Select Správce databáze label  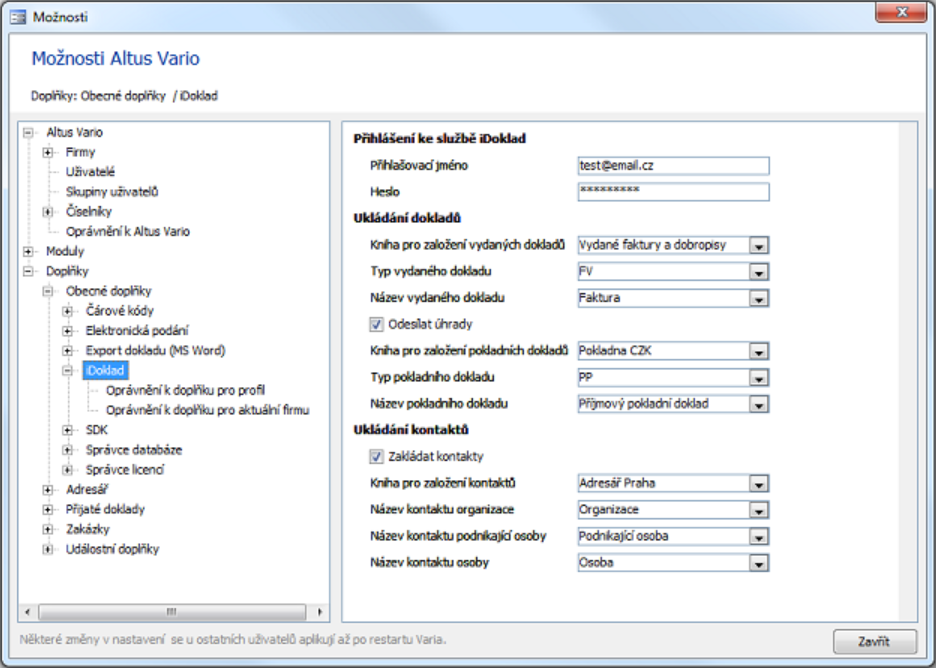134,450
